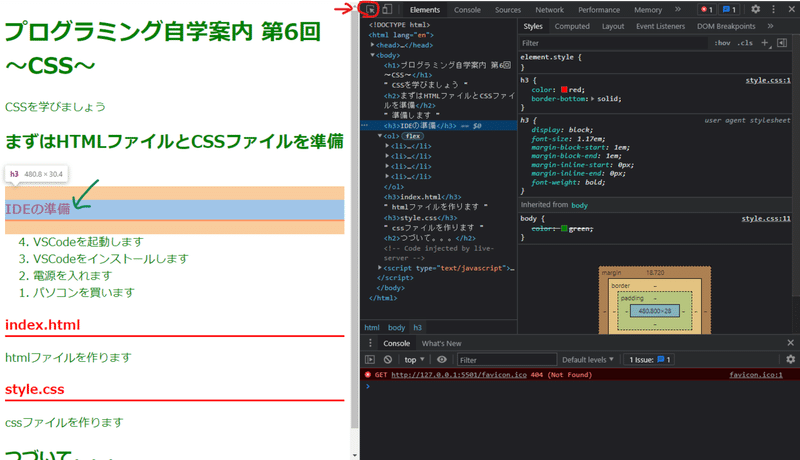This screenshot has height=460, width=800.
Task: Collapse the body element node
Action: (372, 55)
